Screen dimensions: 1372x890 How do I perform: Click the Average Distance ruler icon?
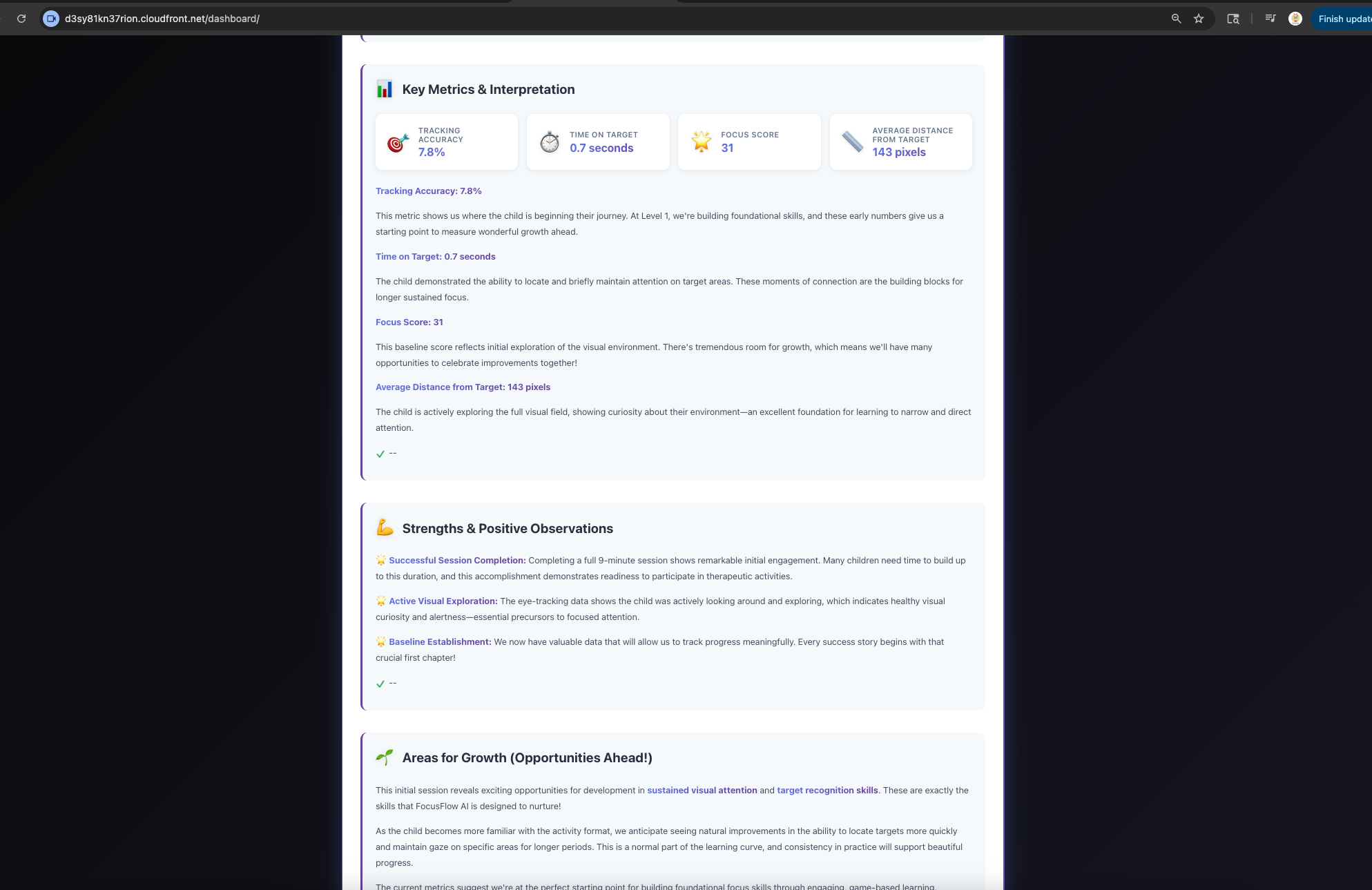852,142
